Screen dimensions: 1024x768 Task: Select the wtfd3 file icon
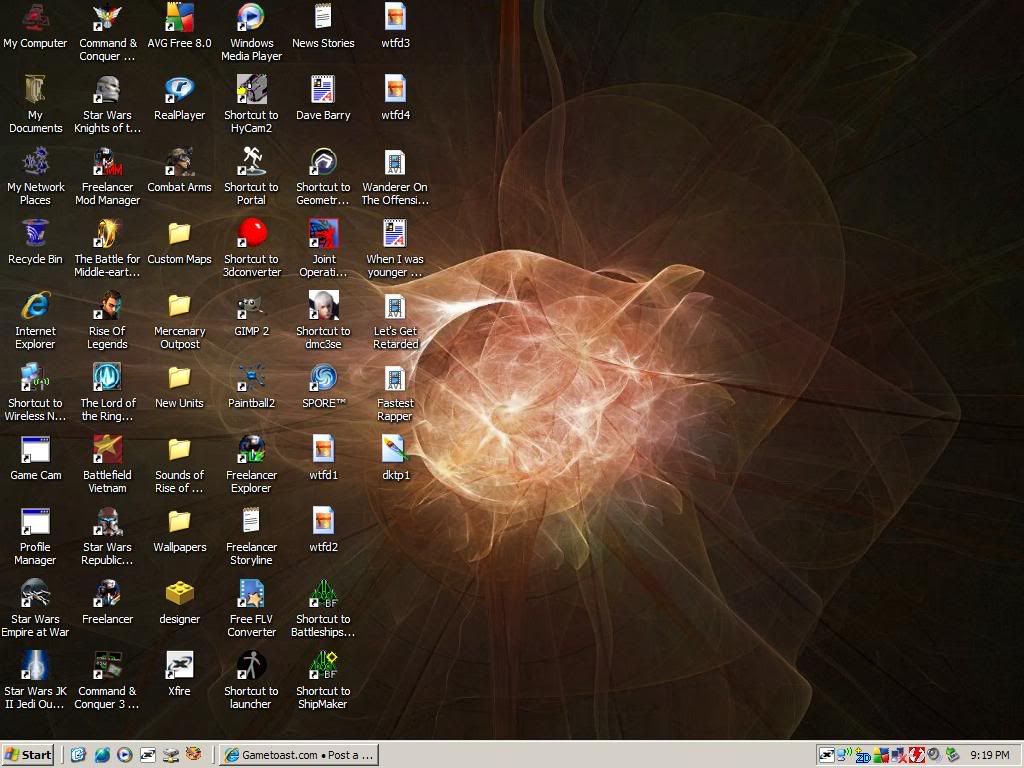[x=394, y=18]
